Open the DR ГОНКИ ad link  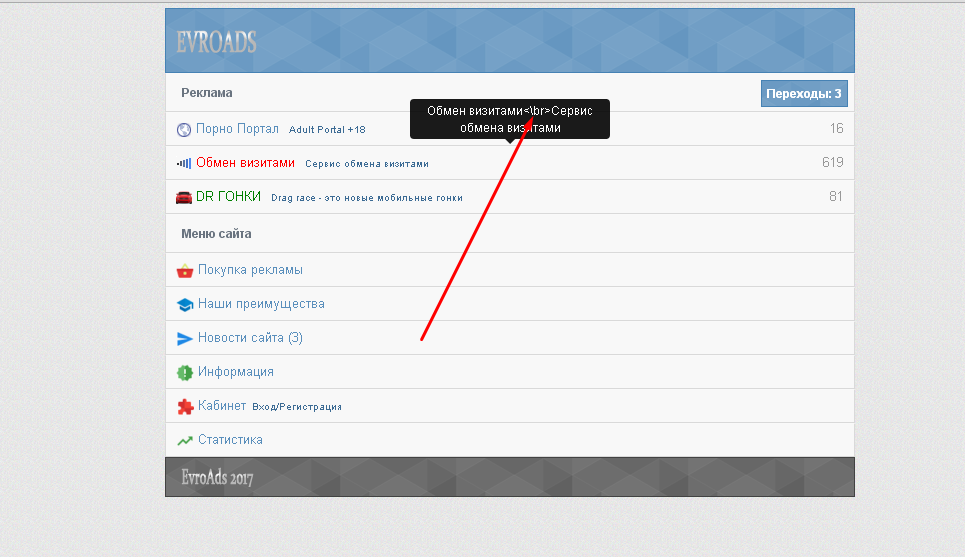point(228,197)
